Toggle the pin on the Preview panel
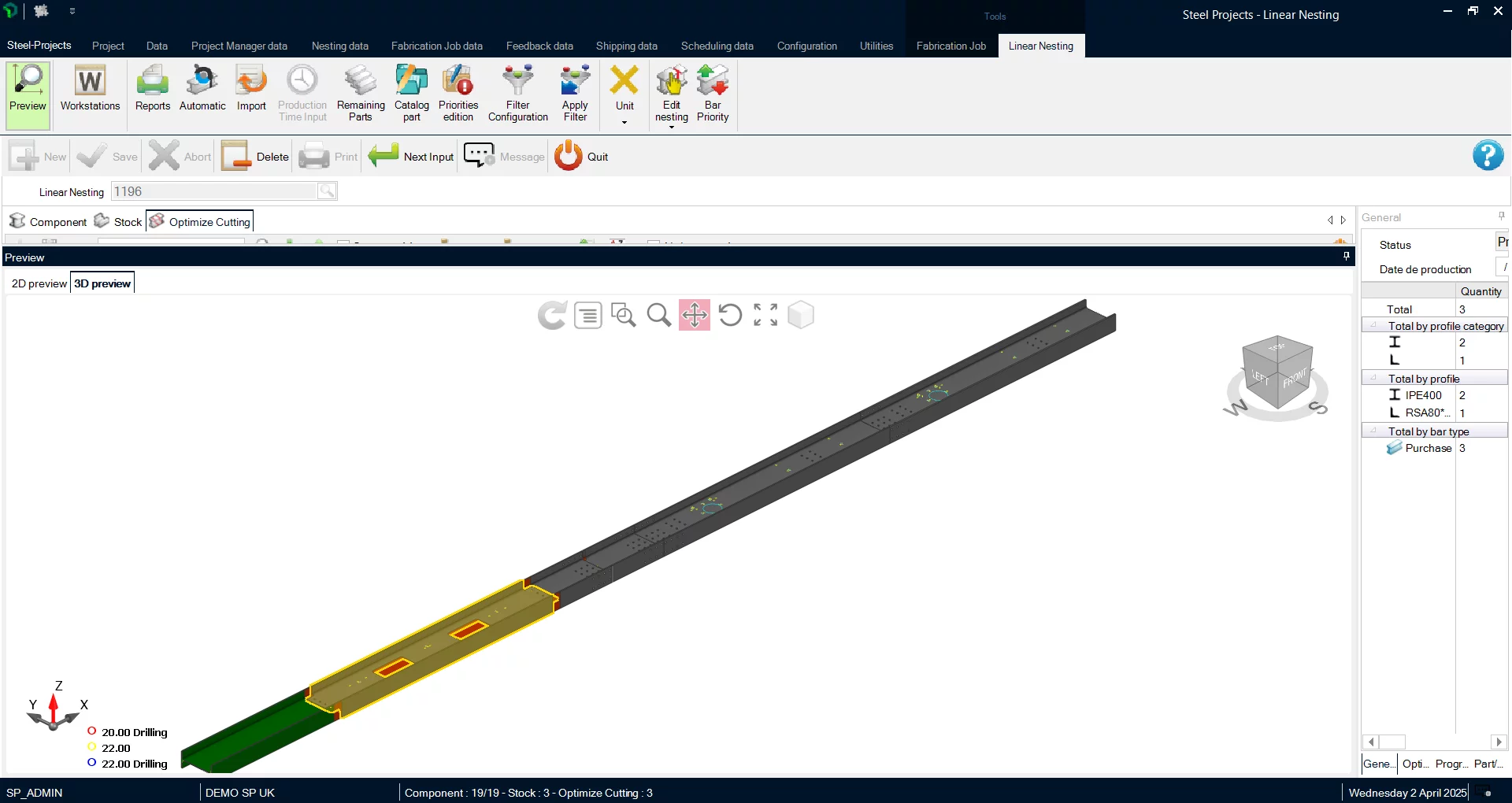This screenshot has width=1512, height=803. pyautogui.click(x=1347, y=256)
